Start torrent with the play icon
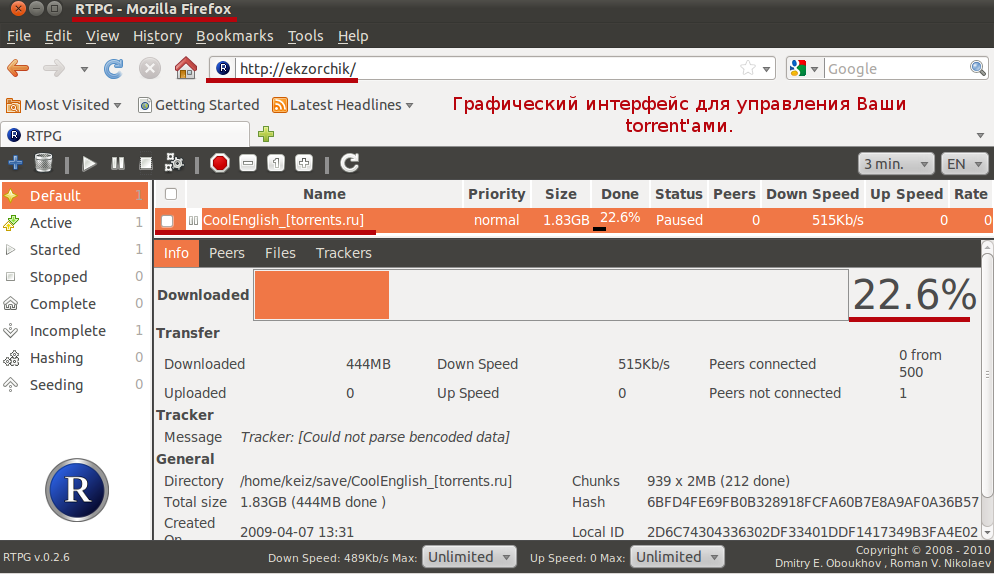Viewport: 994px width, 574px height. coord(89,164)
